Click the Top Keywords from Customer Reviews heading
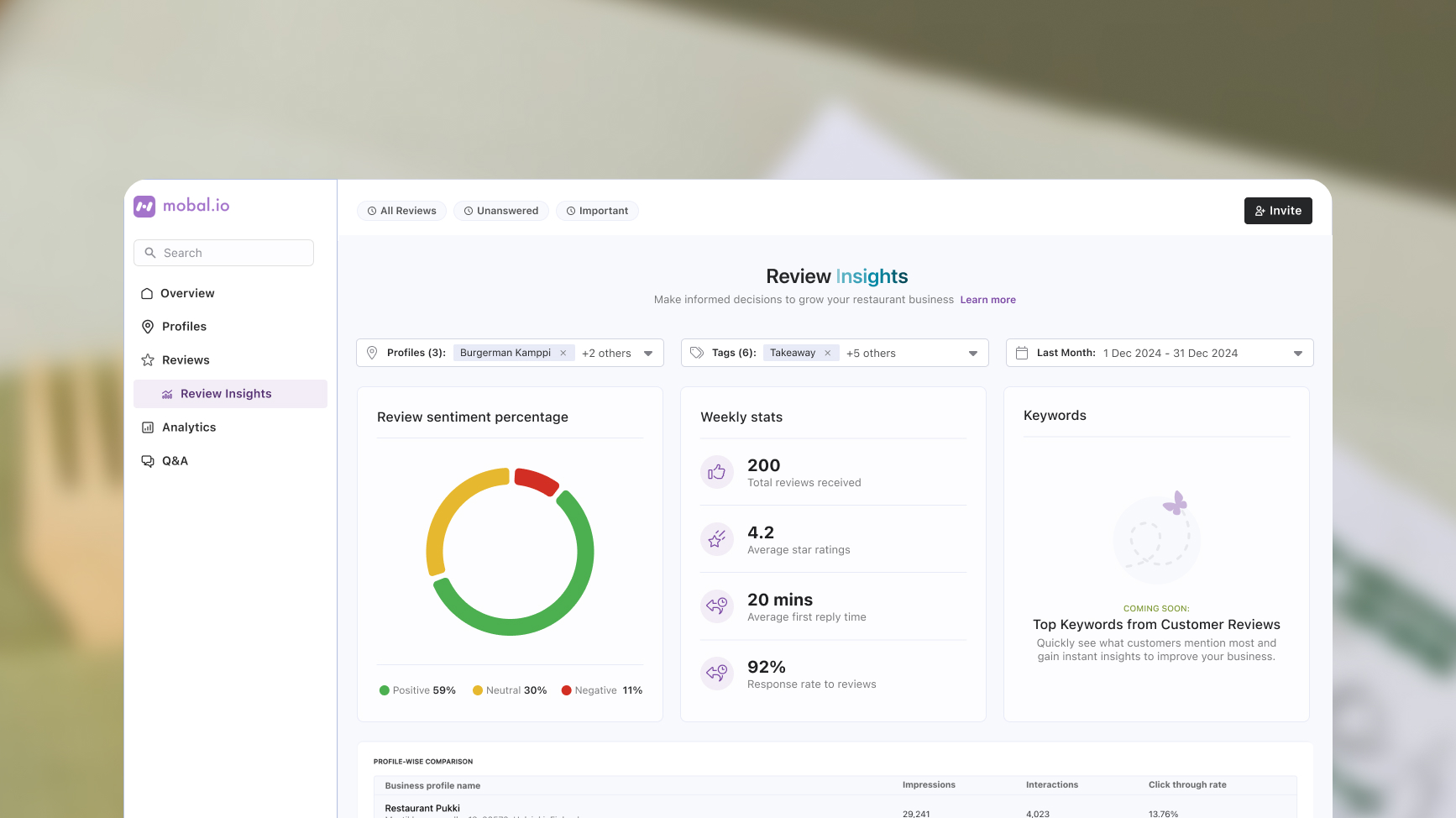 pyautogui.click(x=1156, y=625)
